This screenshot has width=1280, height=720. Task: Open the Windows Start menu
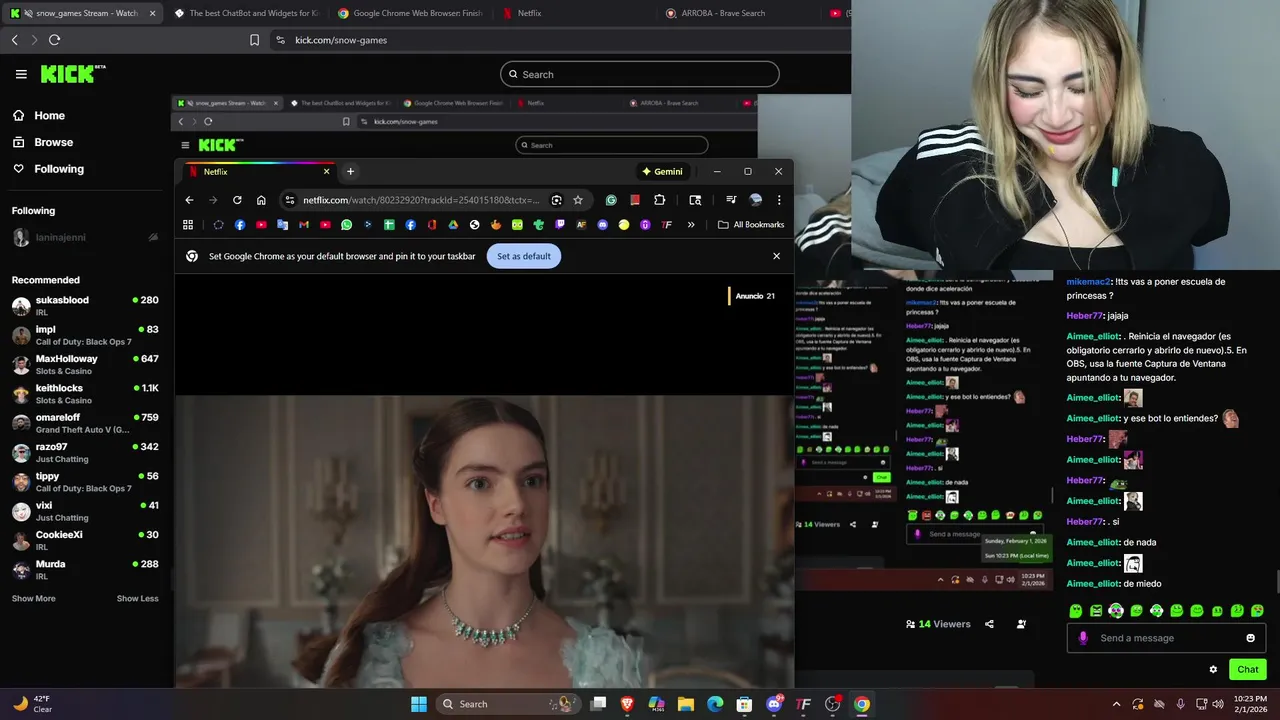pos(419,704)
